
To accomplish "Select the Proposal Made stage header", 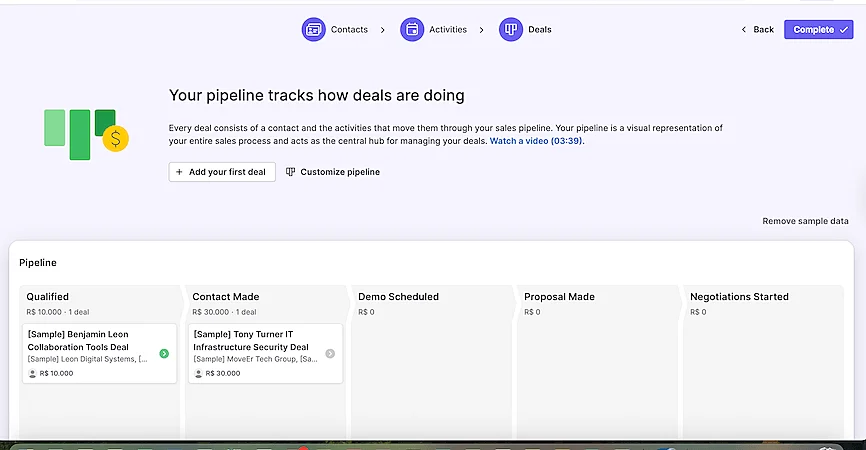I will pyautogui.click(x=559, y=297).
